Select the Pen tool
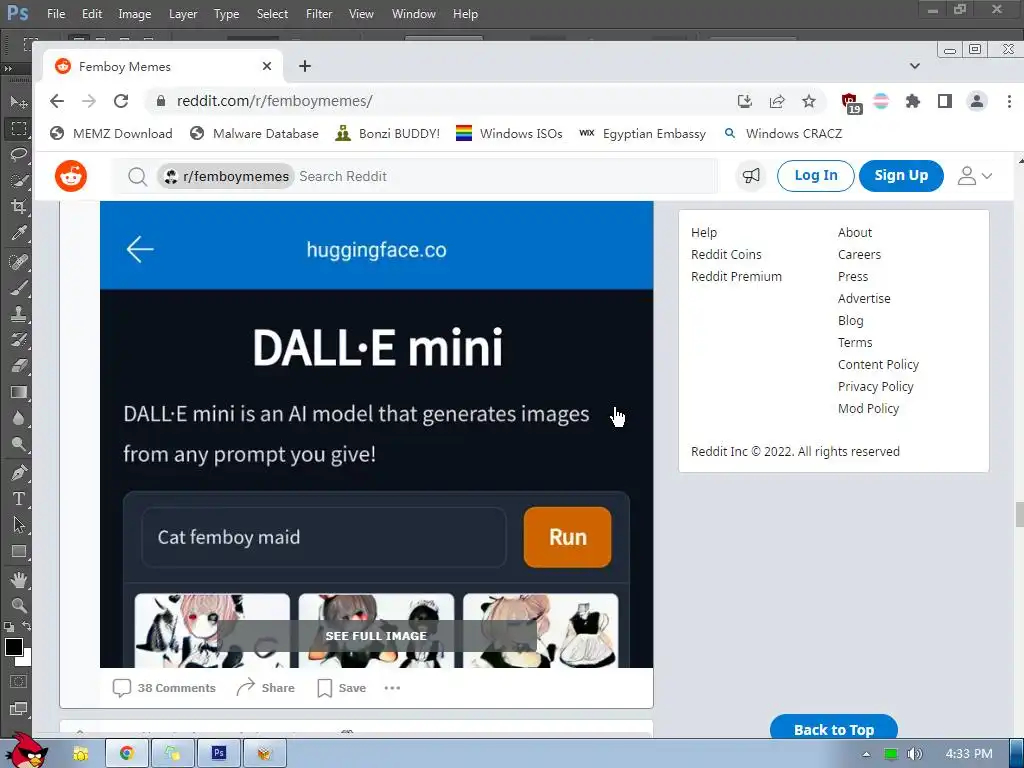Viewport: 1024px width, 768px height. [18, 472]
